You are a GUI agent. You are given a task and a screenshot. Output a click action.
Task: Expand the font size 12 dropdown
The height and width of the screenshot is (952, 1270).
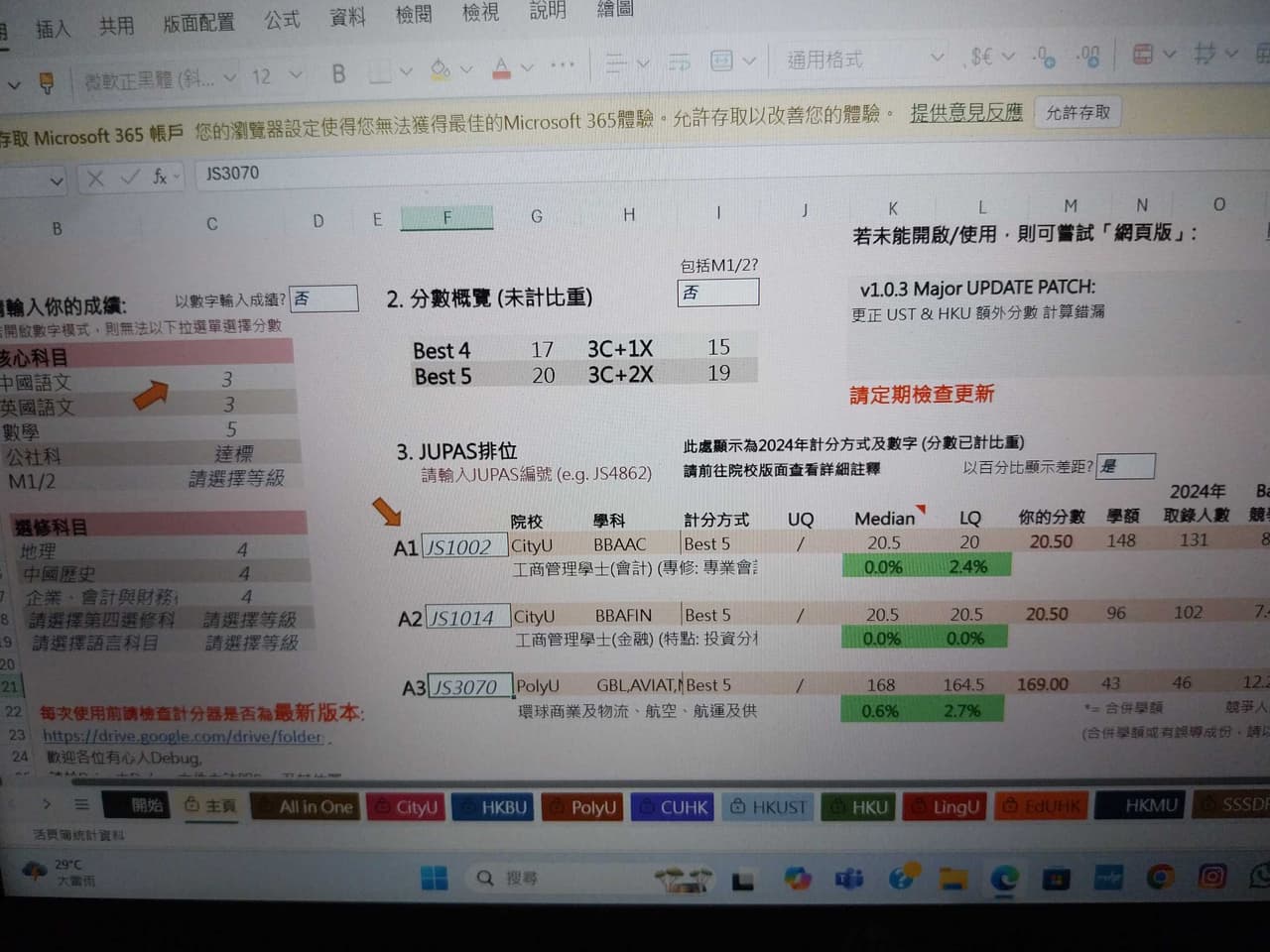pyautogui.click(x=296, y=74)
